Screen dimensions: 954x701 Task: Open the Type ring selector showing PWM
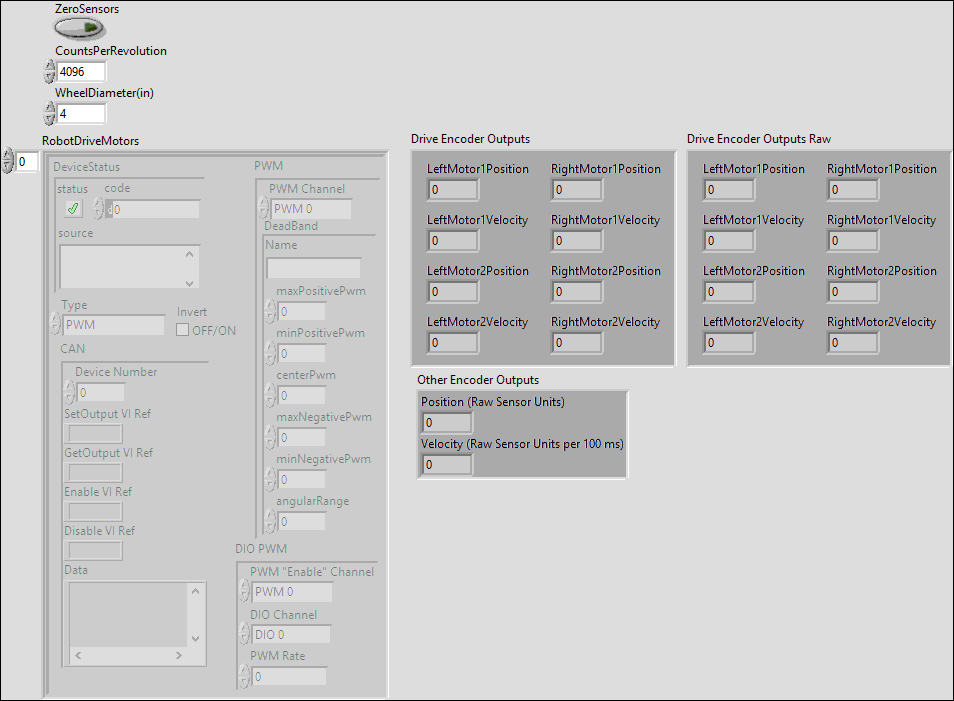coord(113,325)
